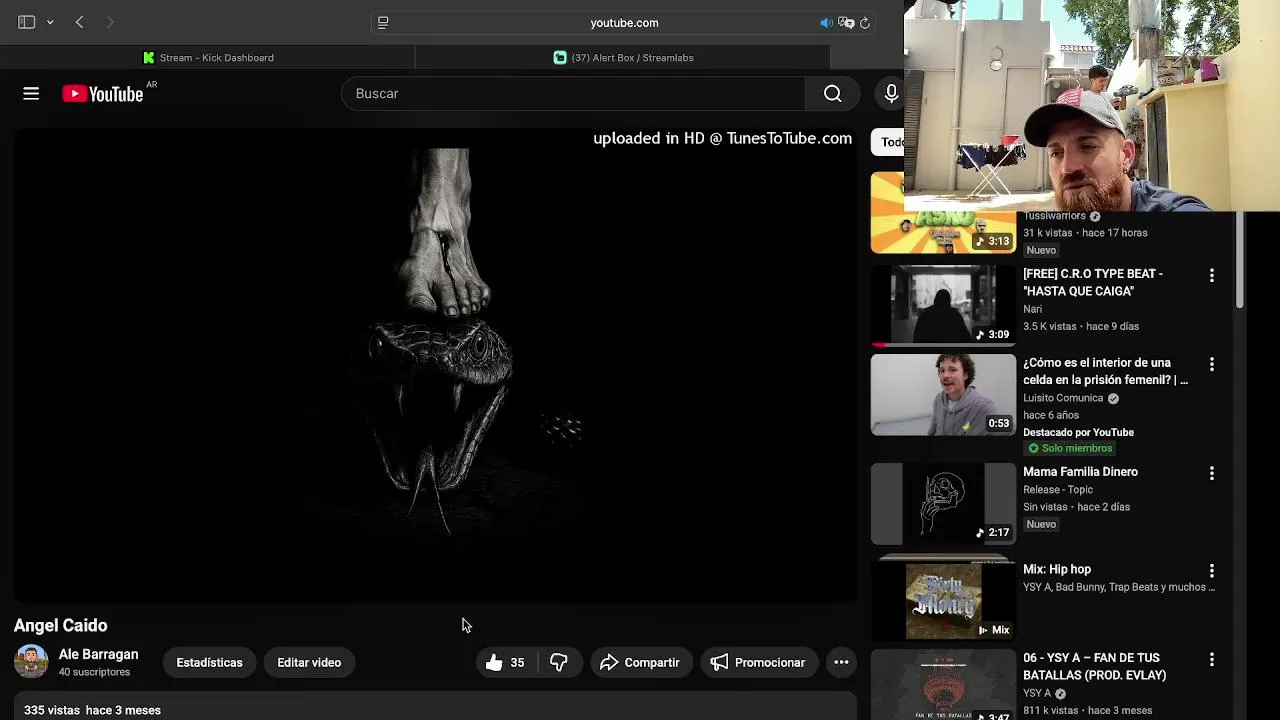Open options for prisión femenil video
Screen dimensions: 1280x720
(x=1211, y=364)
